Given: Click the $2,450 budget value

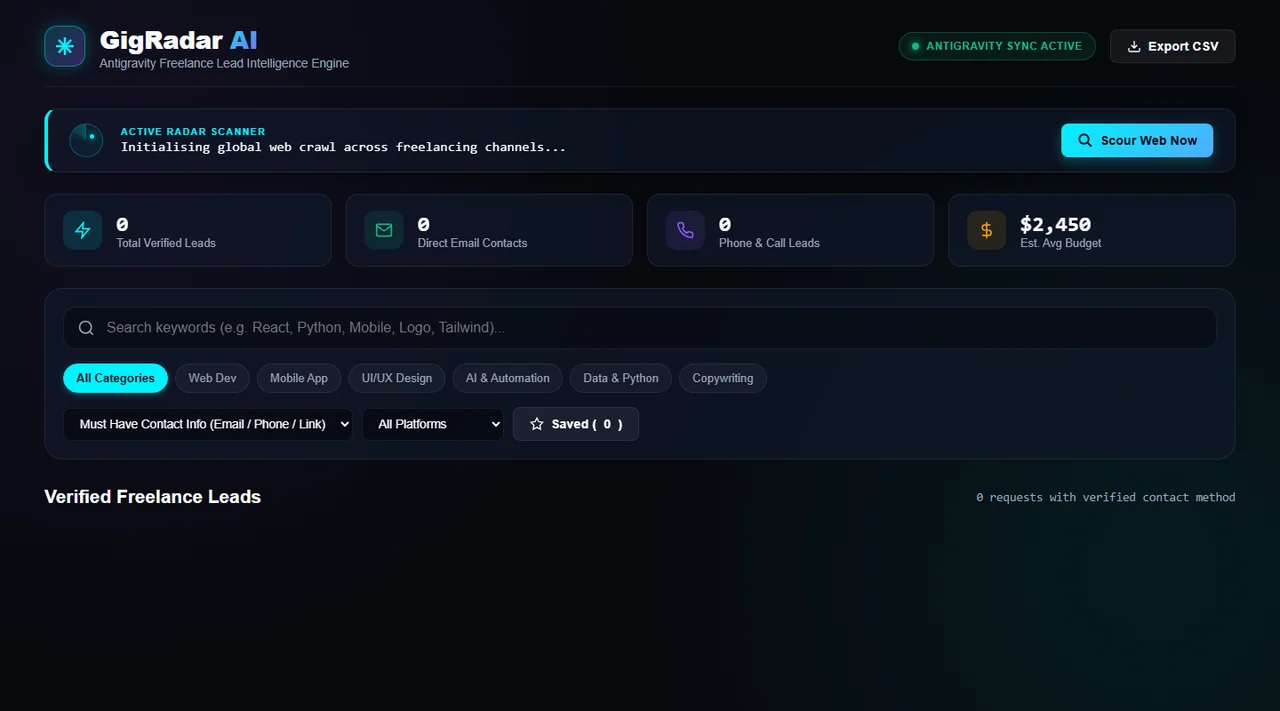Looking at the screenshot, I should (1055, 224).
